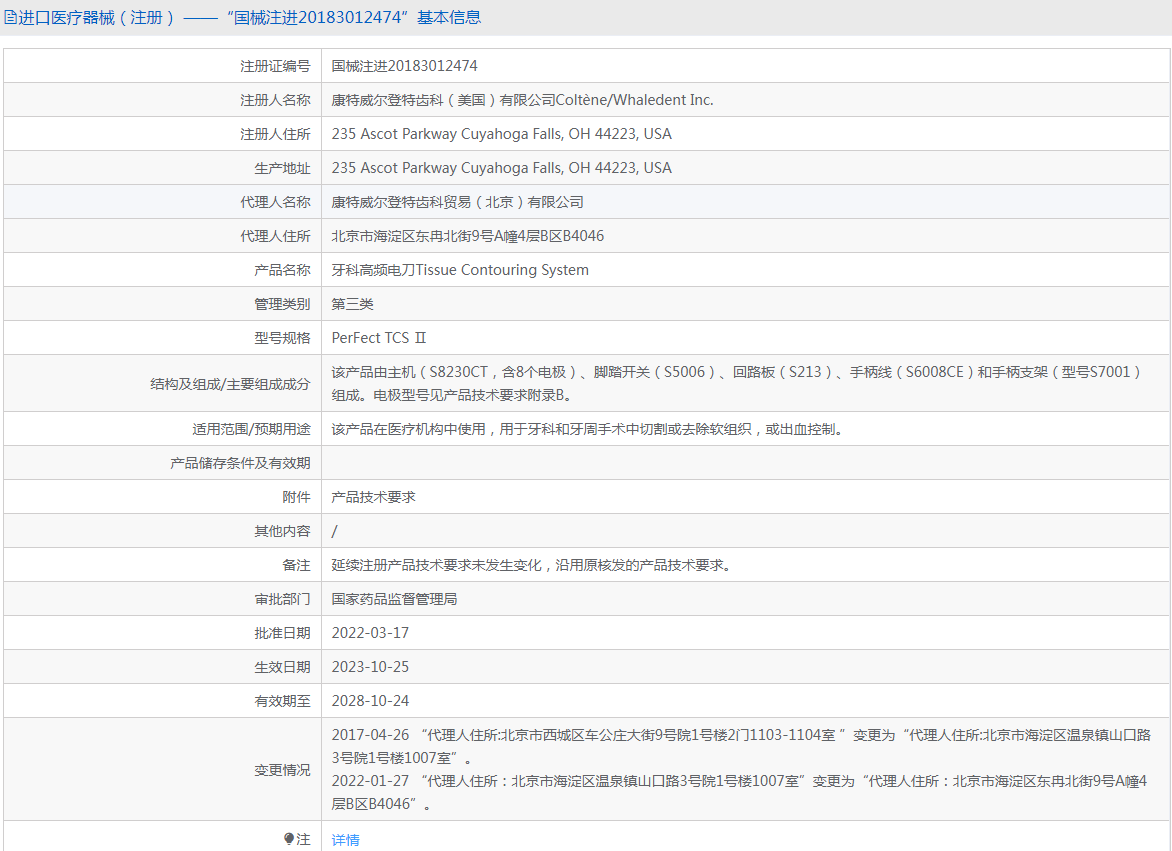Select the 生产地址 address value

(502, 168)
